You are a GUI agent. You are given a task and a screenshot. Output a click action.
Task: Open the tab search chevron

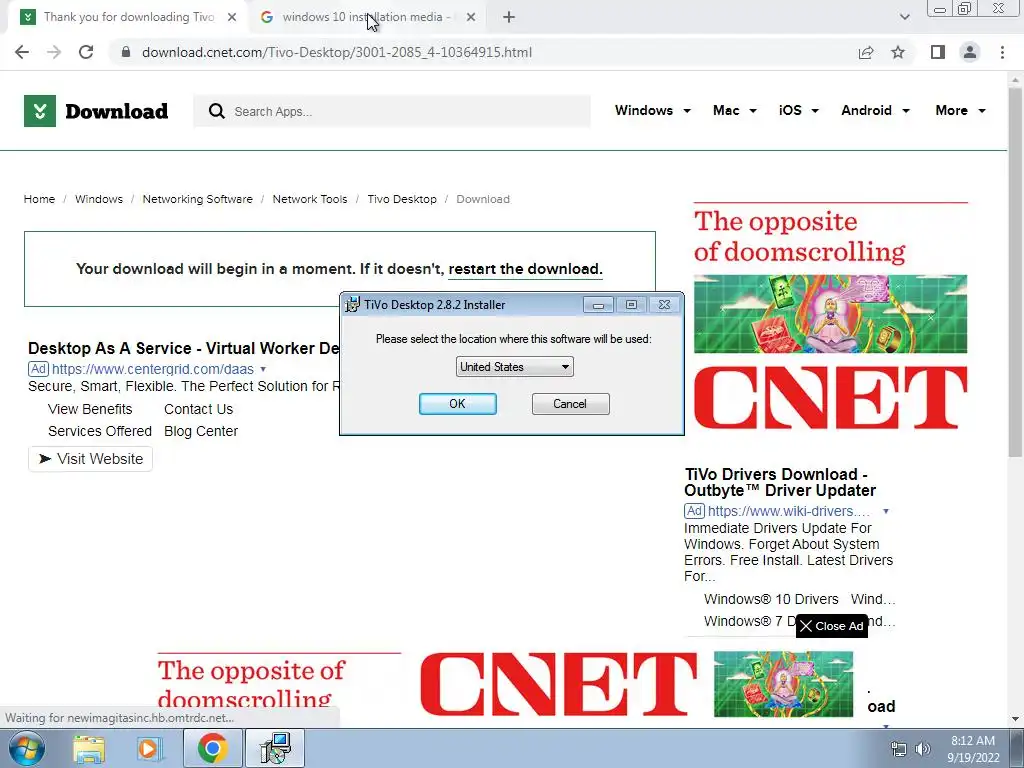[x=904, y=17]
